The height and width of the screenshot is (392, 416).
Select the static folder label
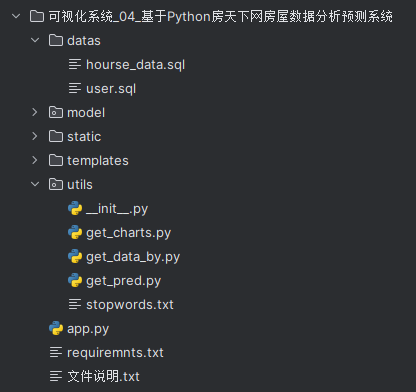point(84,137)
